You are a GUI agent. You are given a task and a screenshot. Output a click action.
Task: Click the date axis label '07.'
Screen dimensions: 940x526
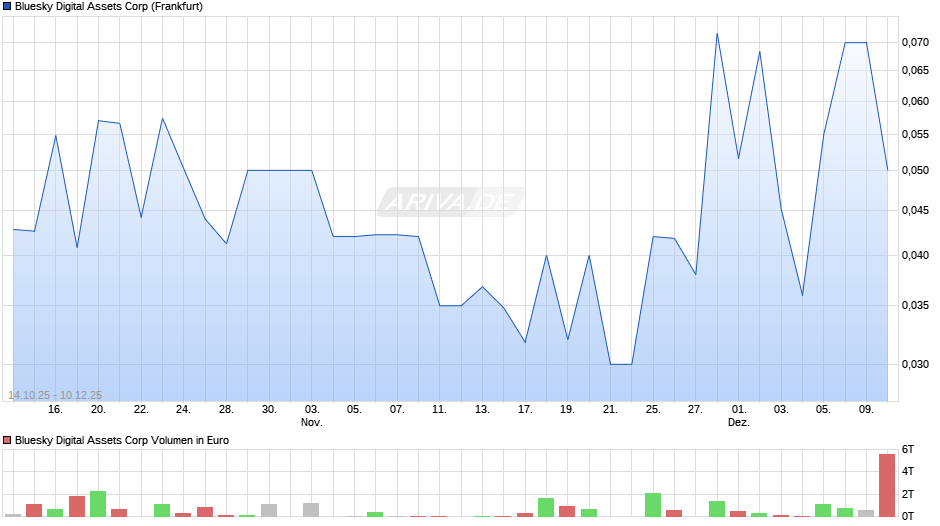pyautogui.click(x=397, y=409)
